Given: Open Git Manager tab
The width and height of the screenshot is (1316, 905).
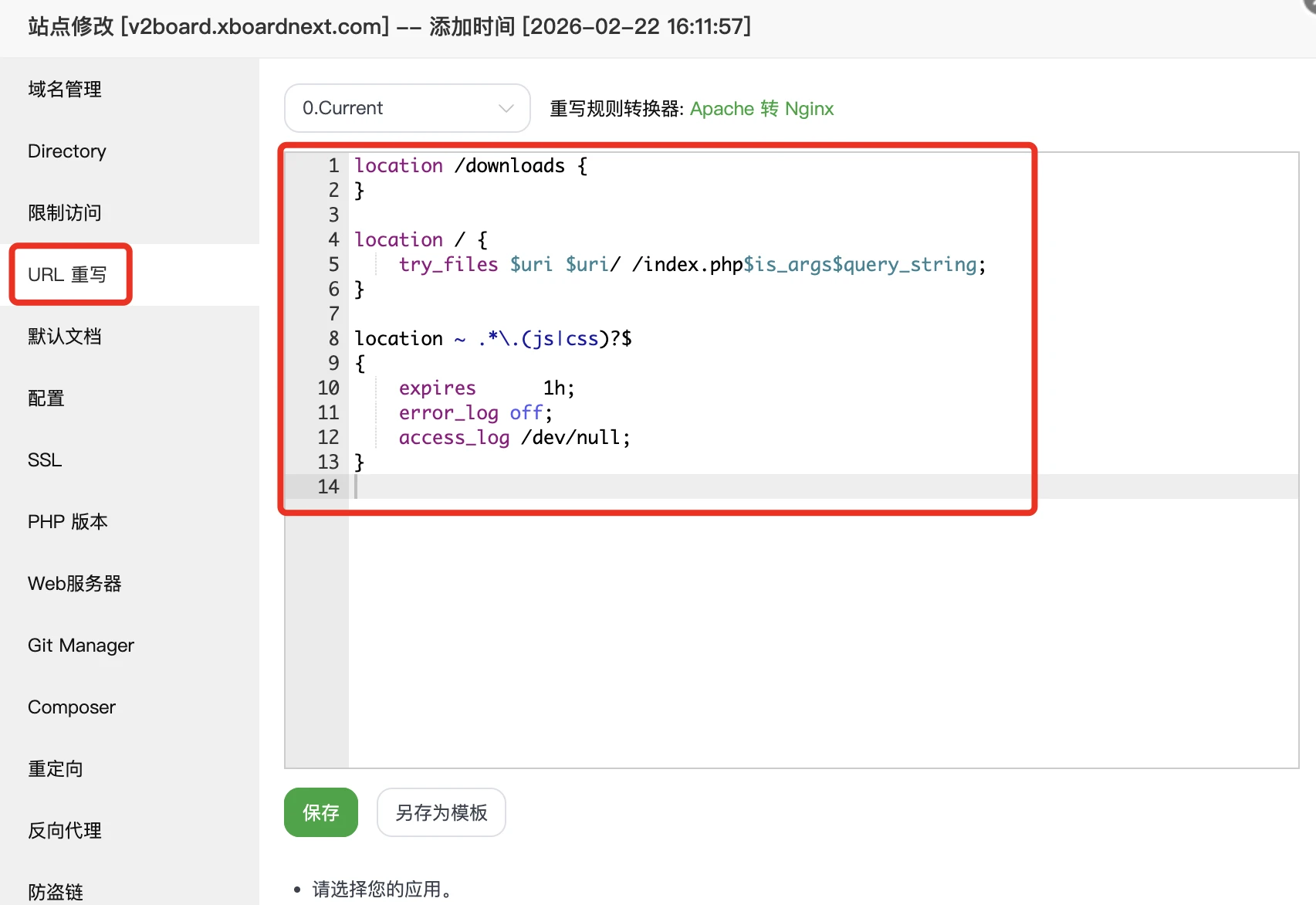Looking at the screenshot, I should (81, 646).
